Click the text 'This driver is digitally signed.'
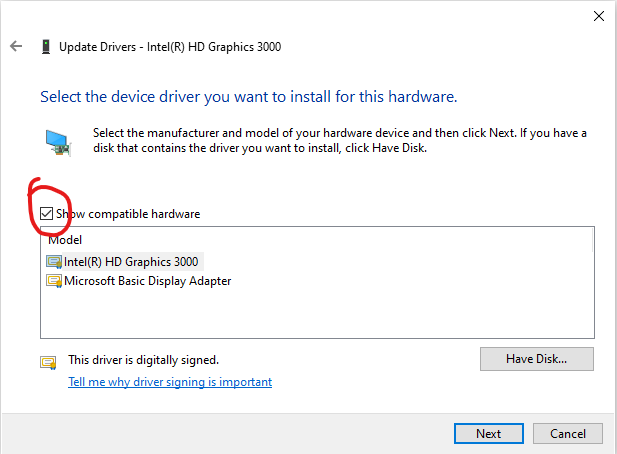 [144, 360]
